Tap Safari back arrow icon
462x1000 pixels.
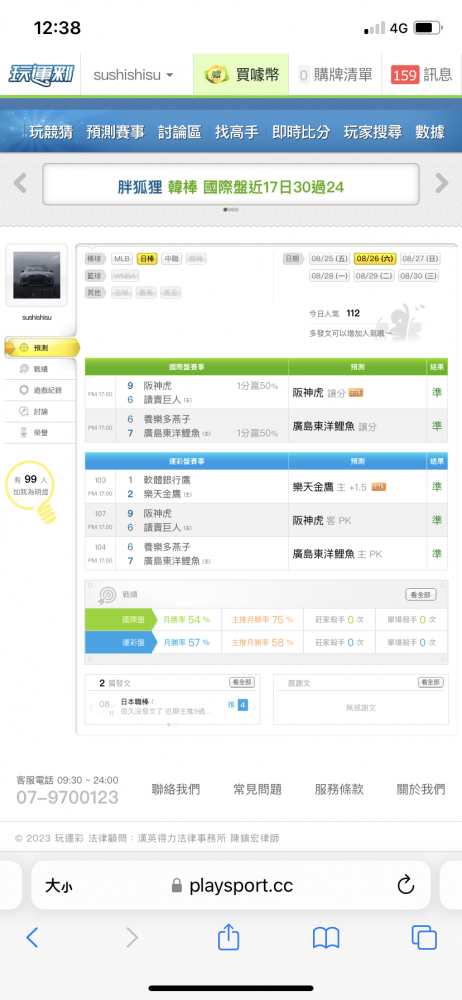point(33,937)
